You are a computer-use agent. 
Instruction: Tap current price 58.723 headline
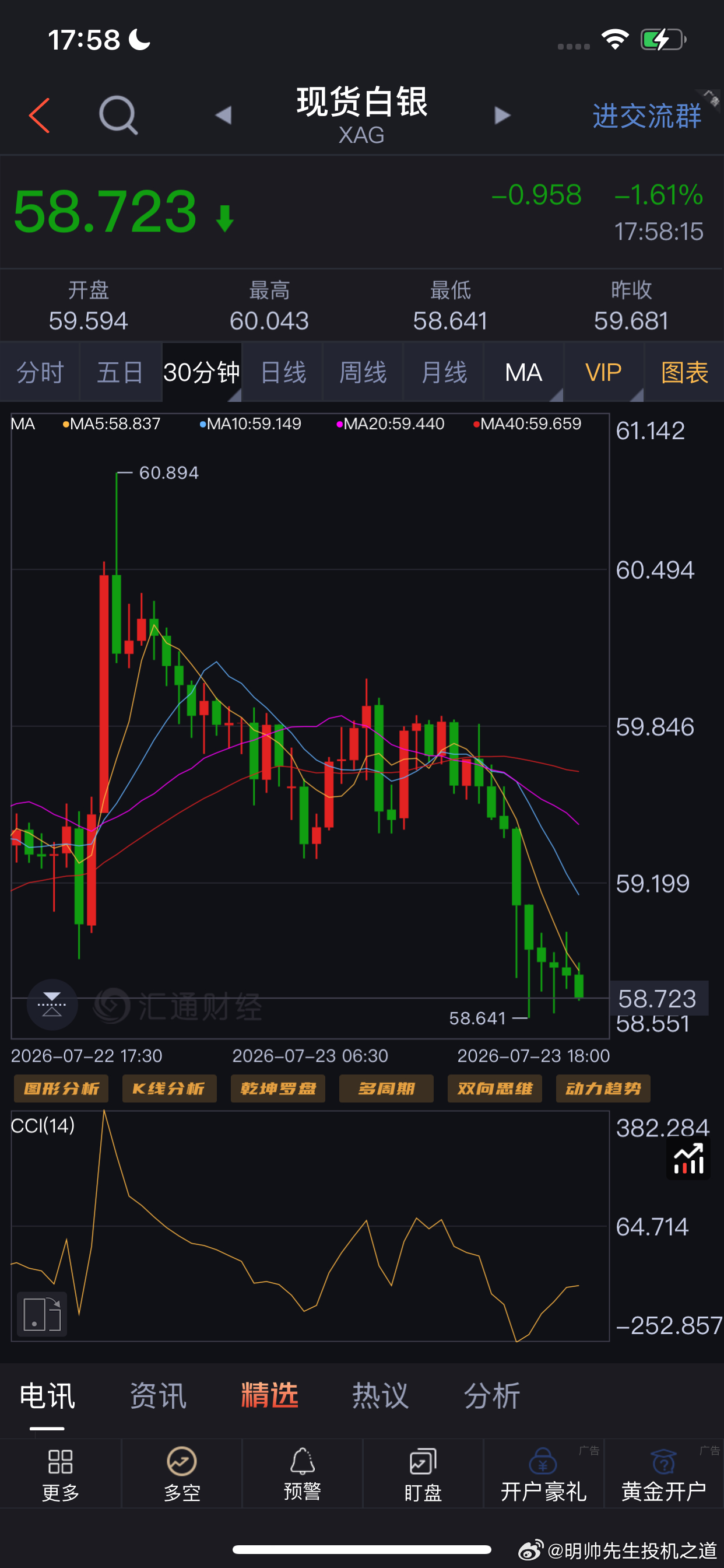[105, 211]
